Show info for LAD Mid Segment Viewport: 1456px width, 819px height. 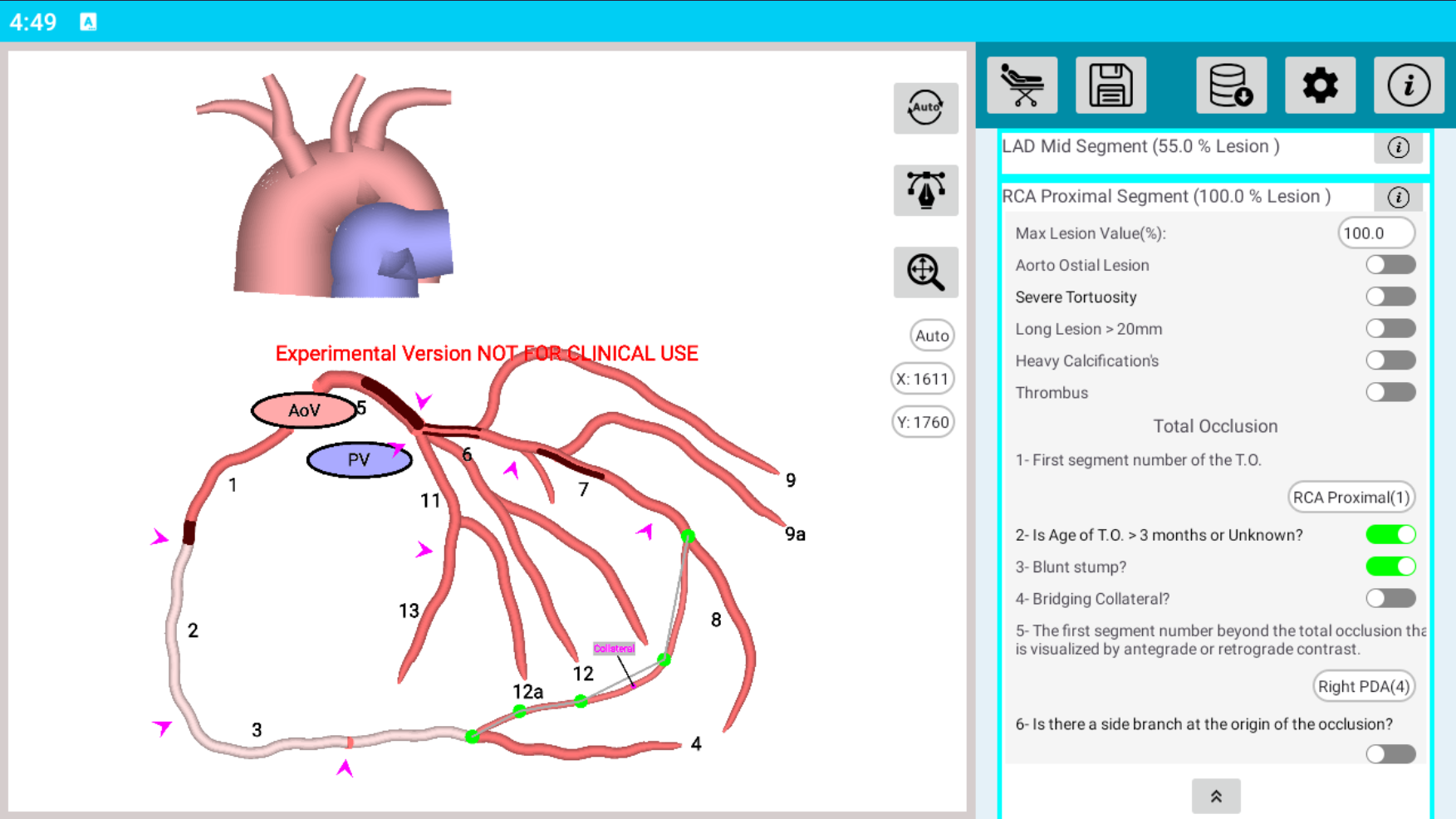(1398, 148)
